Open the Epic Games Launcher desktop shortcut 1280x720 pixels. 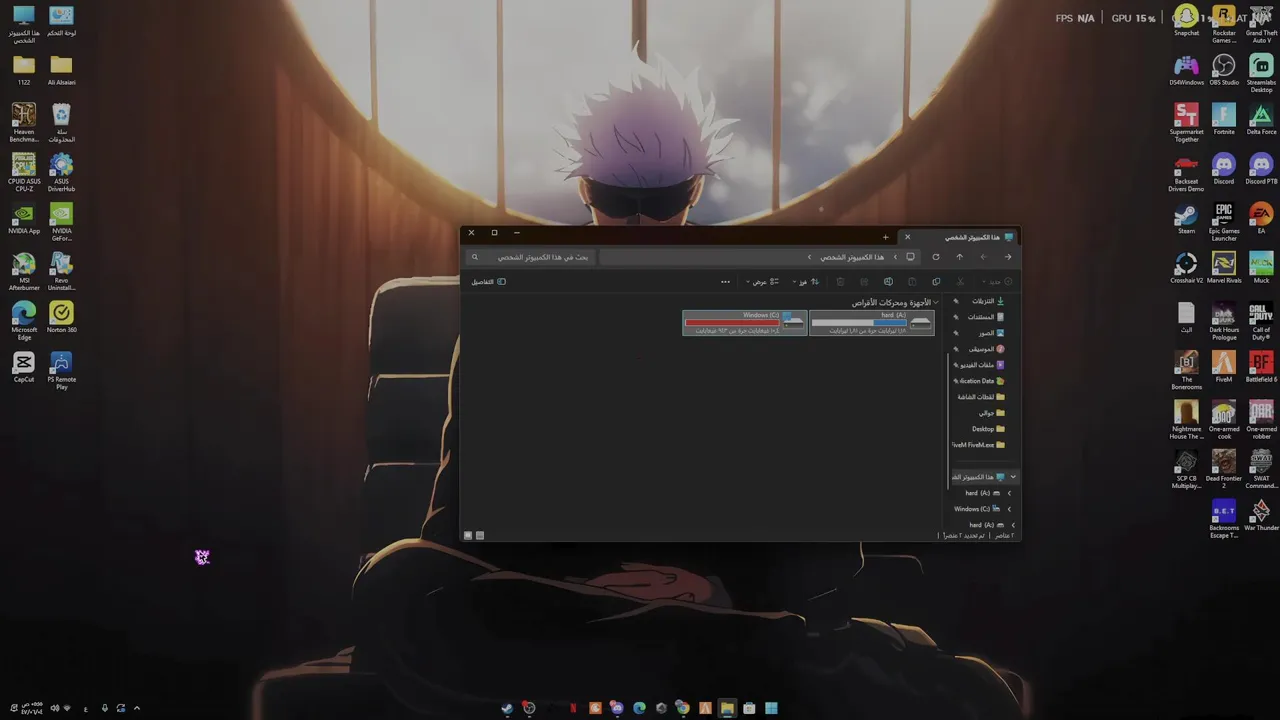click(1224, 222)
